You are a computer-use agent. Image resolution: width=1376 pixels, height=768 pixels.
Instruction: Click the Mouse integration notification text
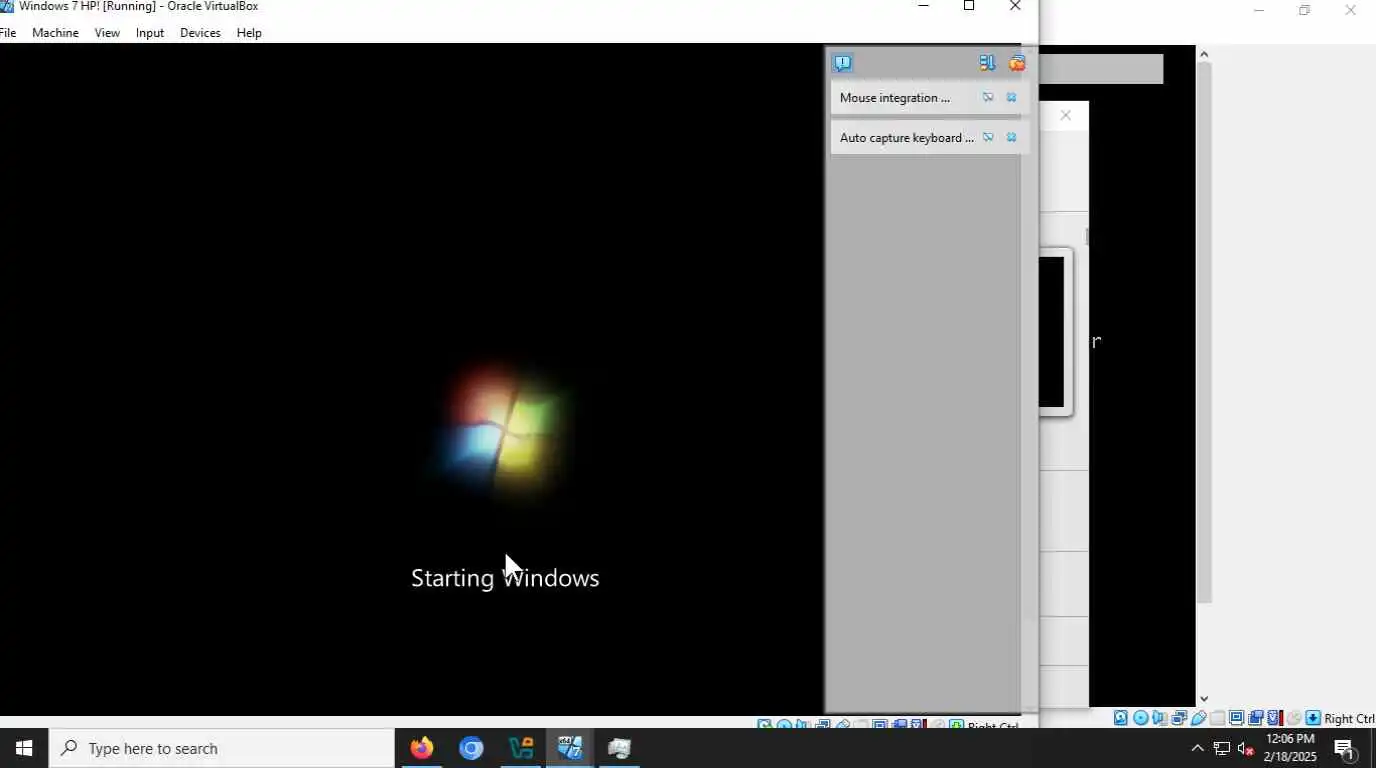(x=895, y=98)
